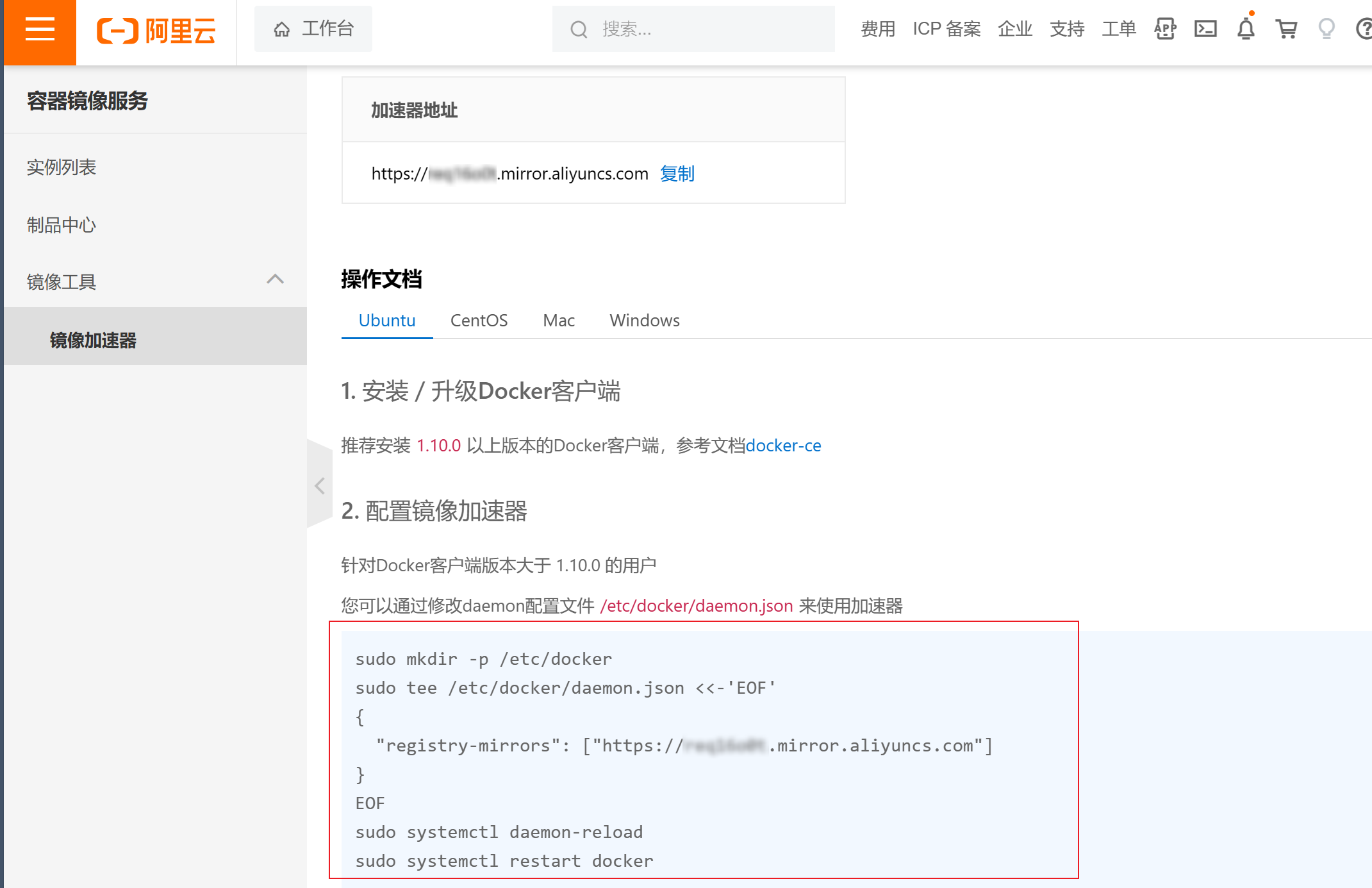Open the notifications bell
This screenshot has width=1372, height=888.
(1245, 29)
